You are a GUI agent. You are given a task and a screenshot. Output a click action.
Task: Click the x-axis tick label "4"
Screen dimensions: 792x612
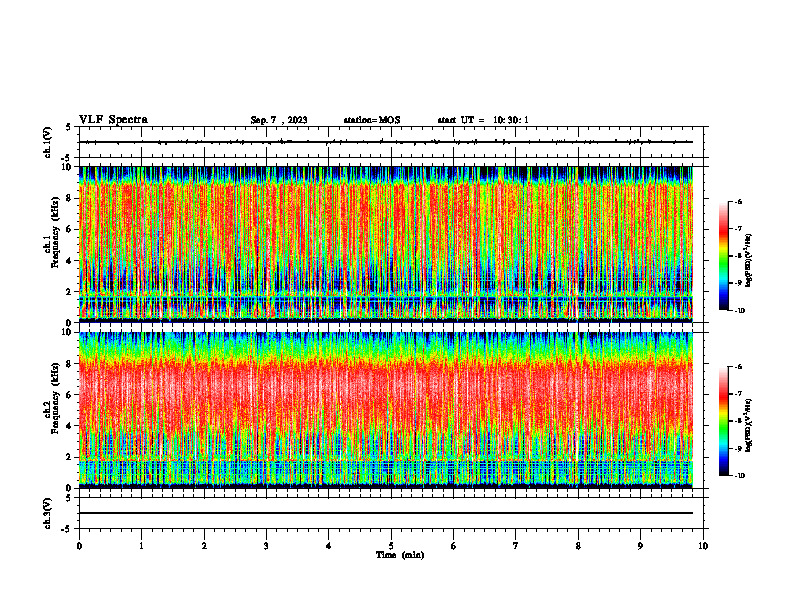click(329, 546)
